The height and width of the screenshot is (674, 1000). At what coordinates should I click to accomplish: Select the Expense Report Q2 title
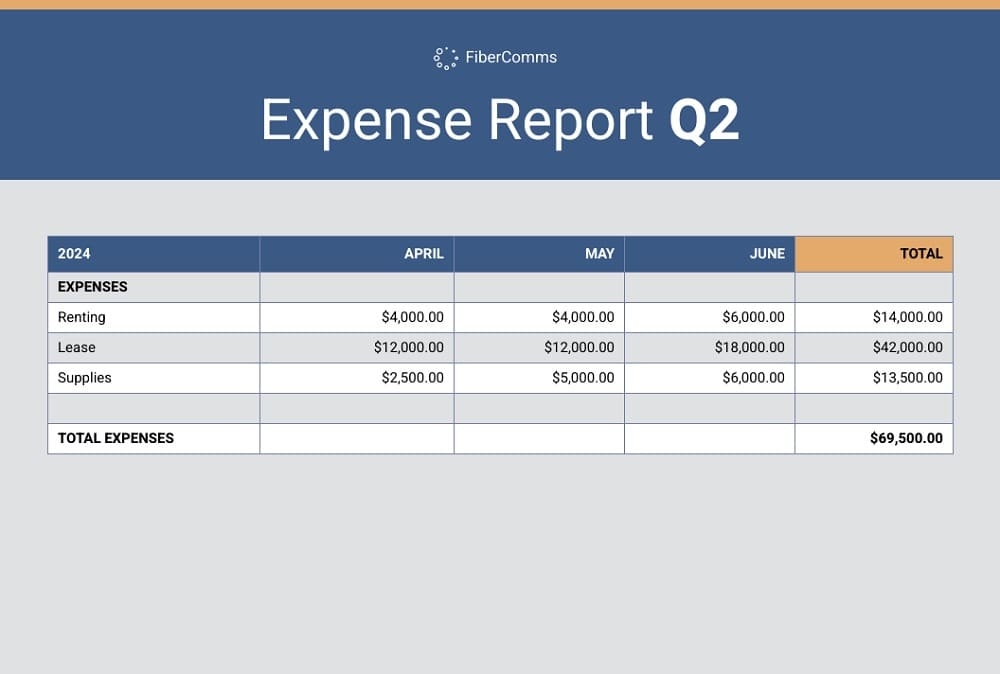point(500,120)
